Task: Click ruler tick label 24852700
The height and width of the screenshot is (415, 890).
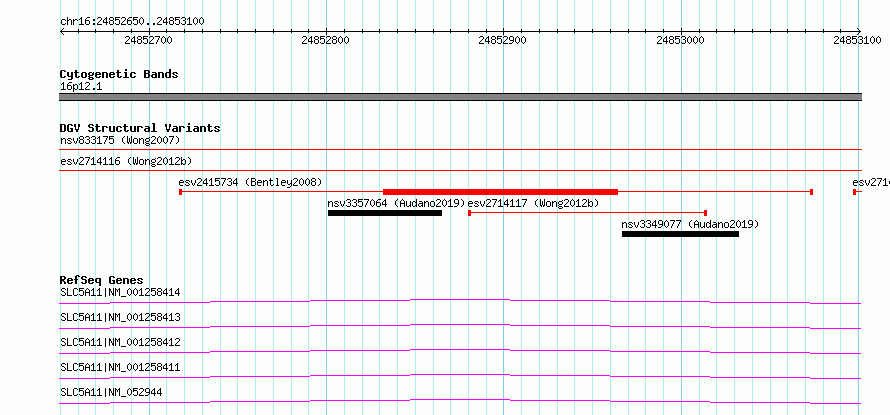Action: coord(149,40)
